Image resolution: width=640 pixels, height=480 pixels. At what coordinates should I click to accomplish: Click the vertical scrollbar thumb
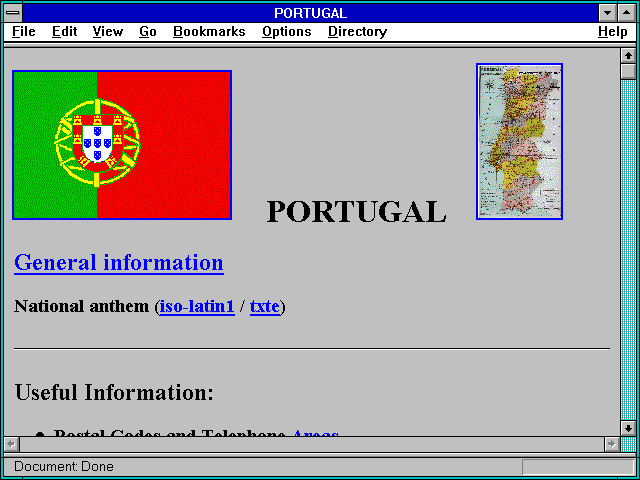pos(628,71)
